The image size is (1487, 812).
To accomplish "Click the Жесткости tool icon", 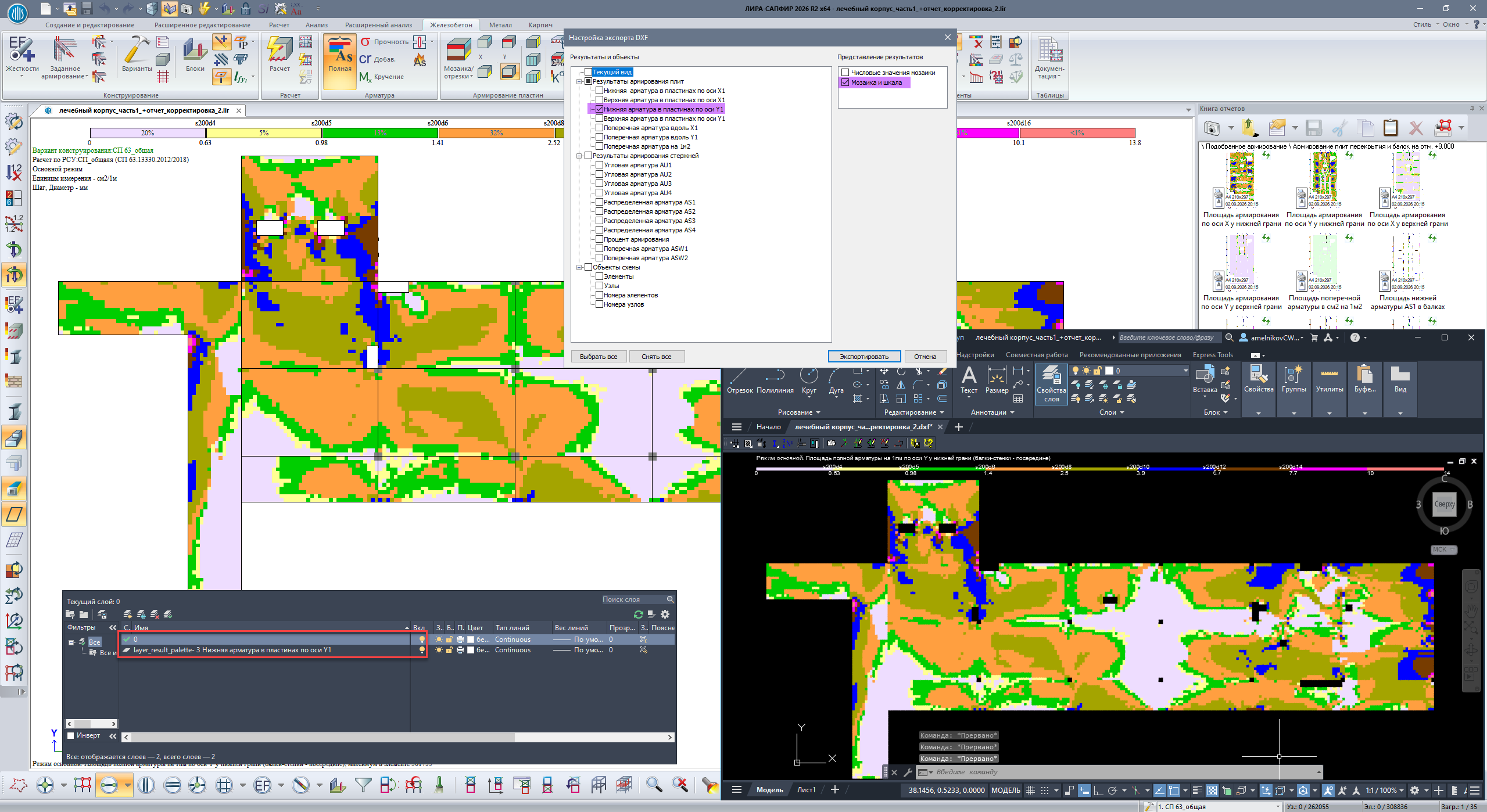I will (22, 49).
